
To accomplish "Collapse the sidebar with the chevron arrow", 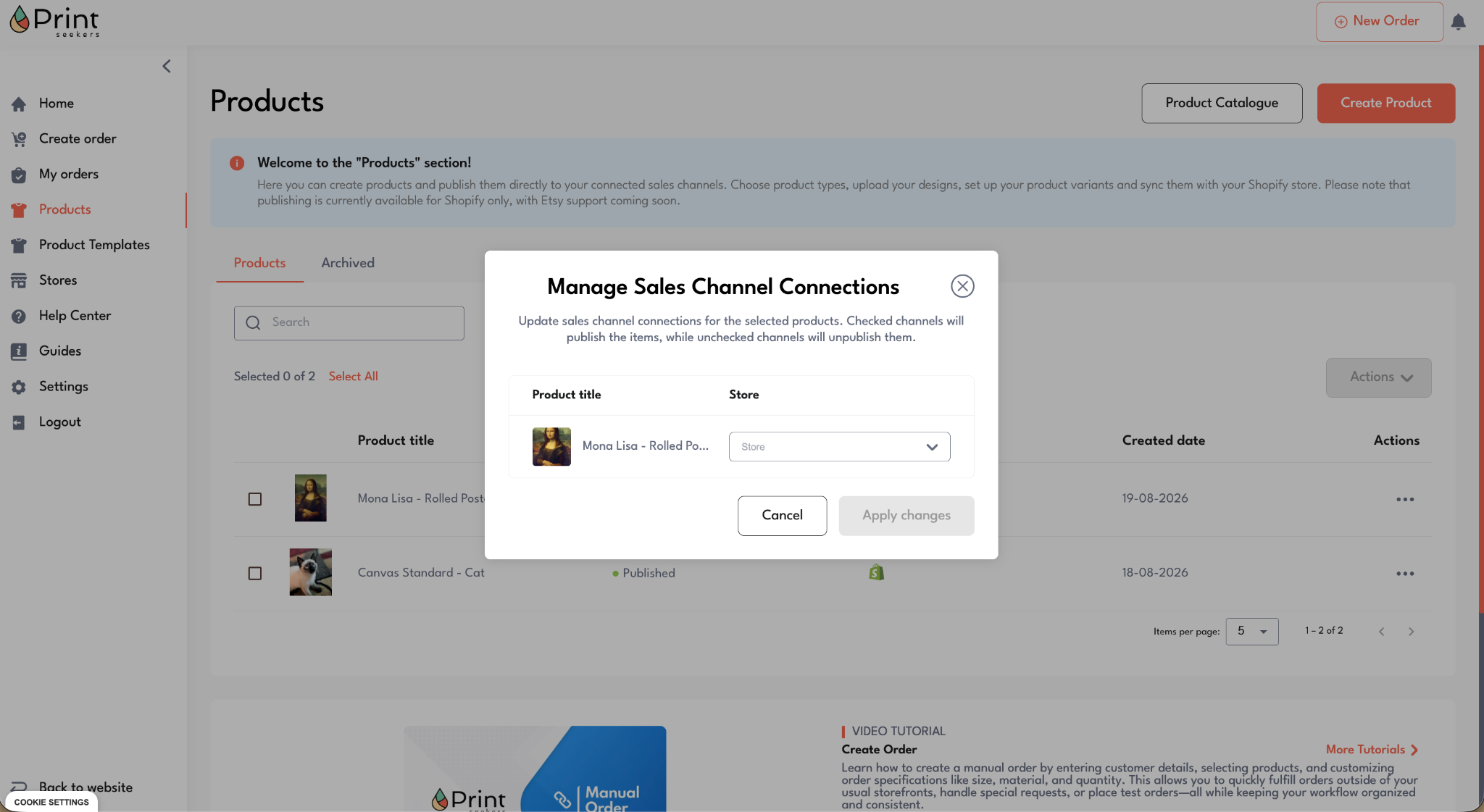I will [167, 67].
